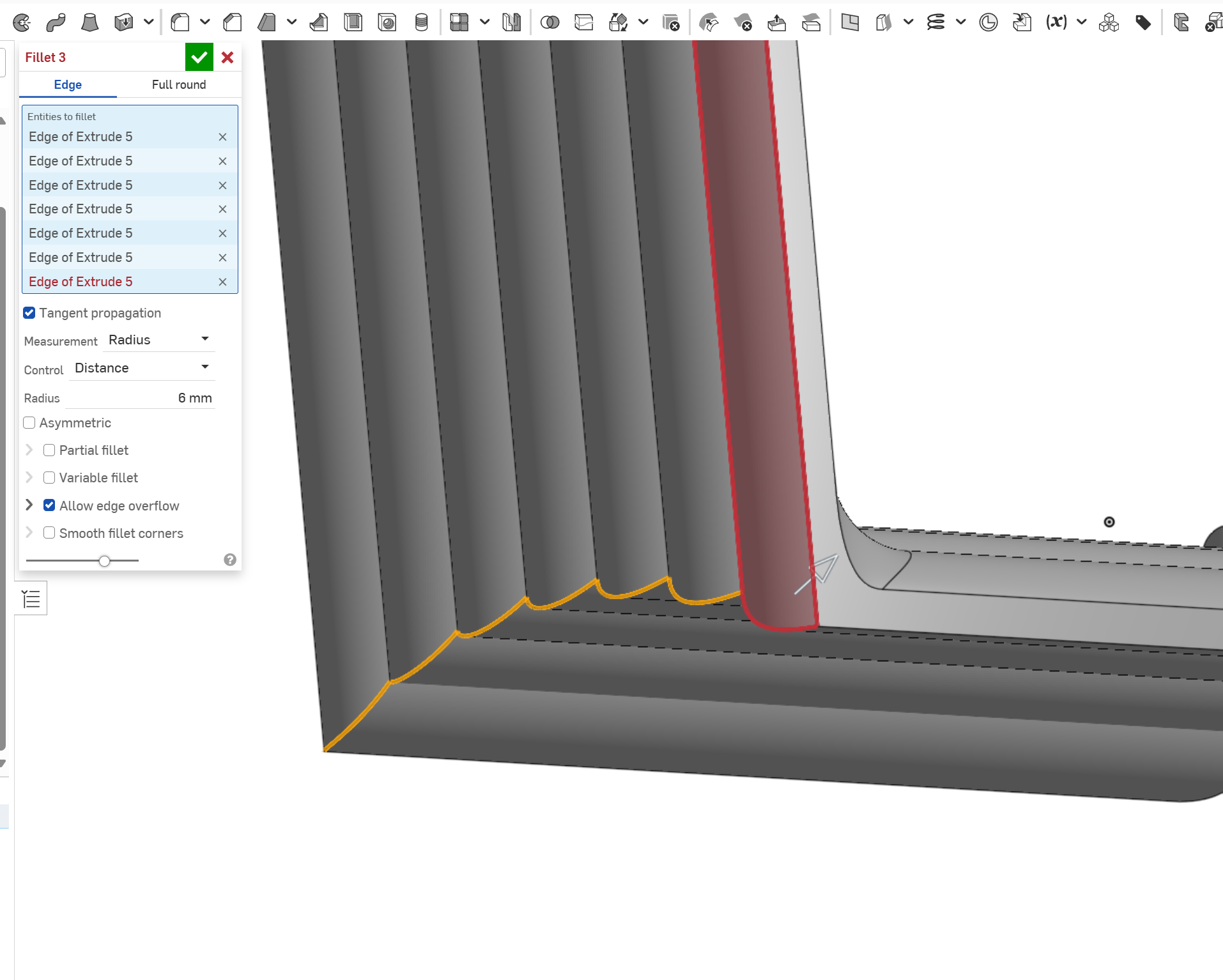Click the dialog slider handle

(104, 561)
